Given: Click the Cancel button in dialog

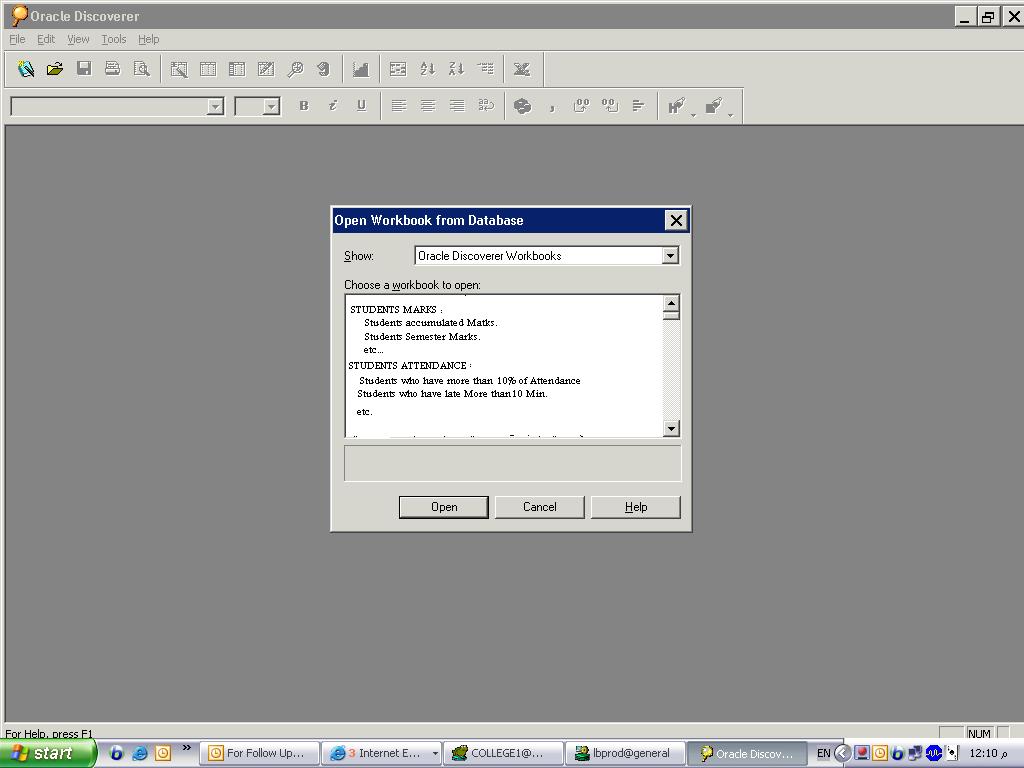Looking at the screenshot, I should [x=539, y=507].
